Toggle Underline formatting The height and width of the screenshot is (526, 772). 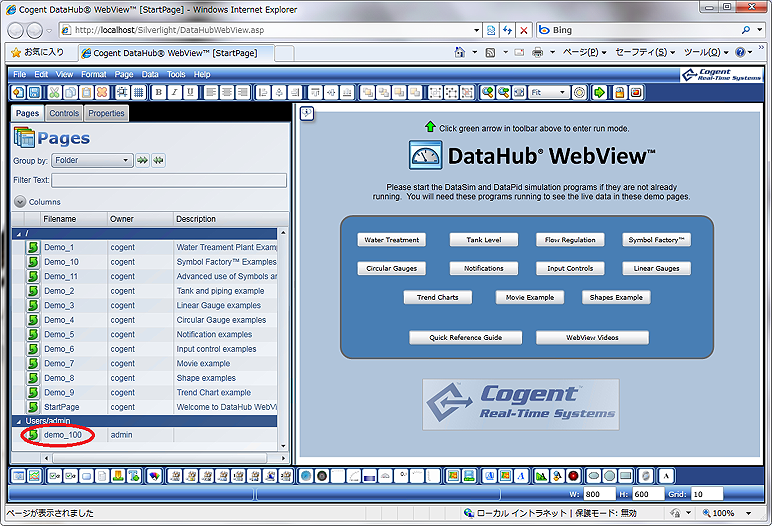pos(191,92)
